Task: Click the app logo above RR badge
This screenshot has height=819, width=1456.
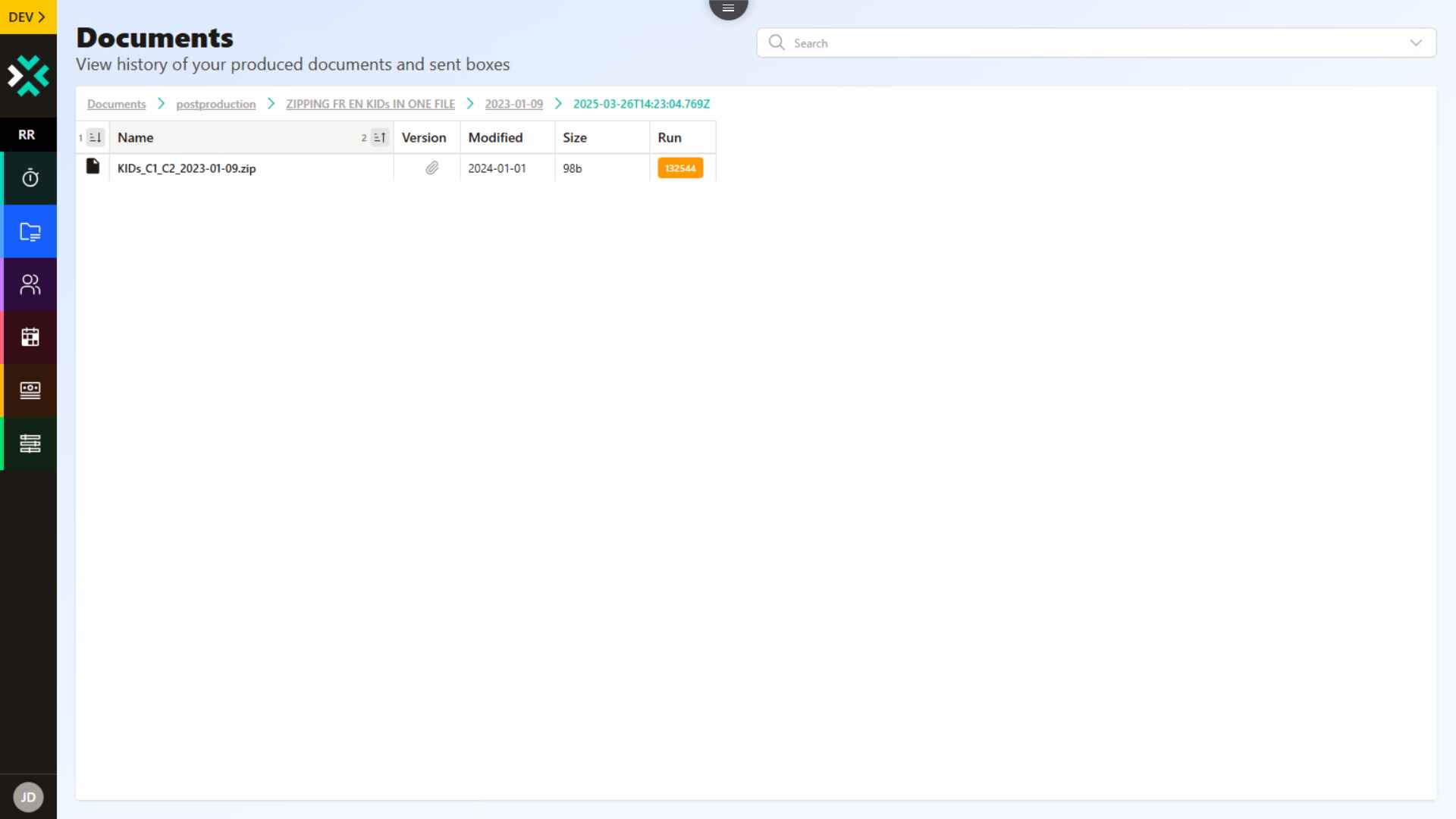Action: (x=29, y=76)
